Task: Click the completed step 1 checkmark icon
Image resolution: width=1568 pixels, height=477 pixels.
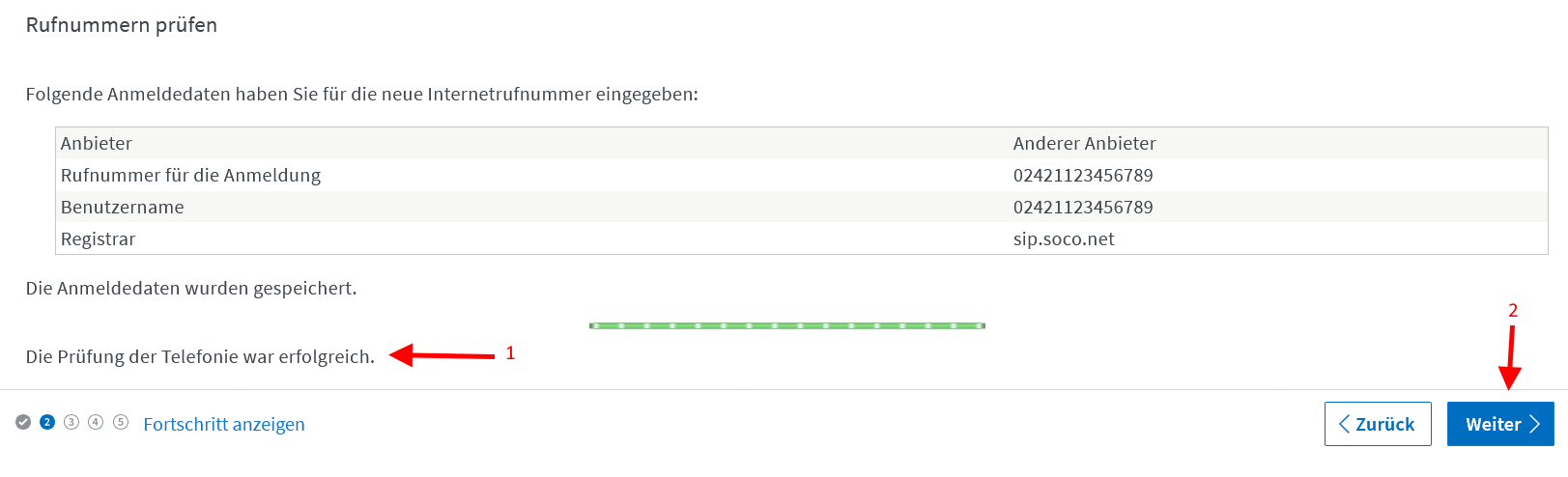Action: click(x=23, y=422)
